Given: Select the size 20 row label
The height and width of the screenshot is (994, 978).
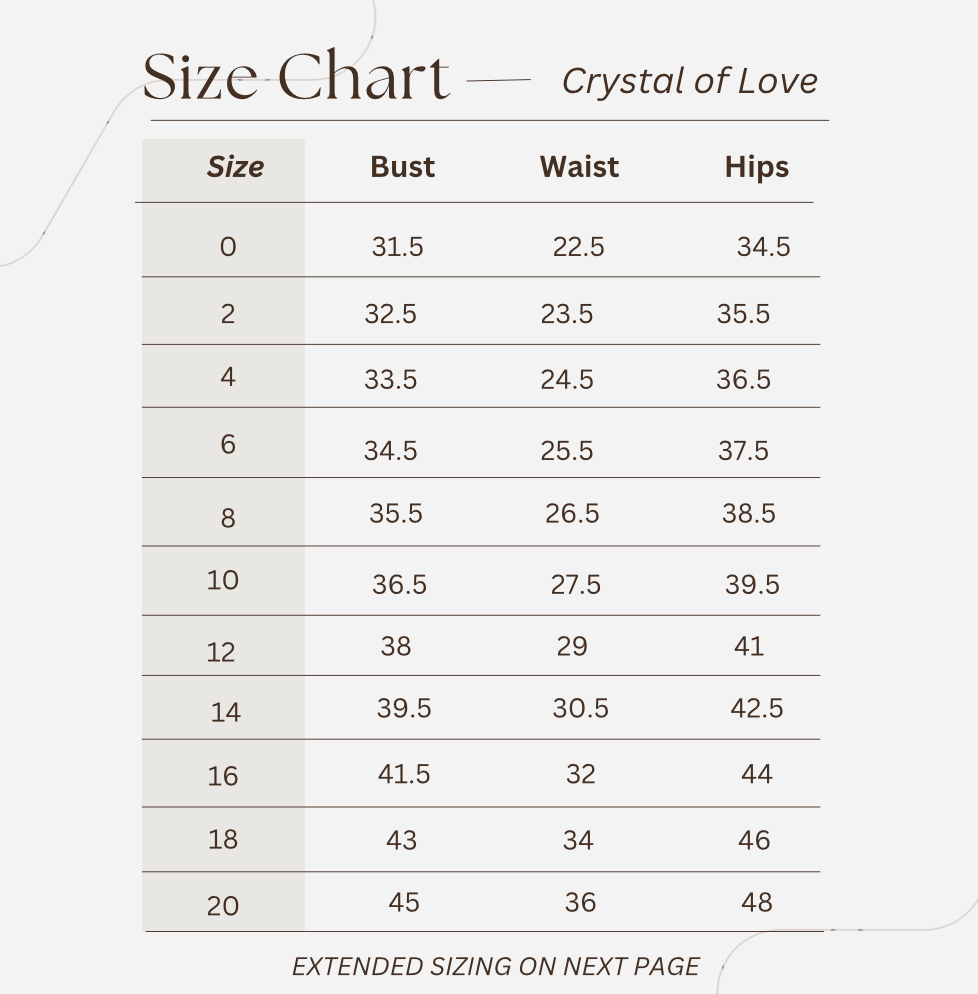Looking at the screenshot, I should pos(223,906).
